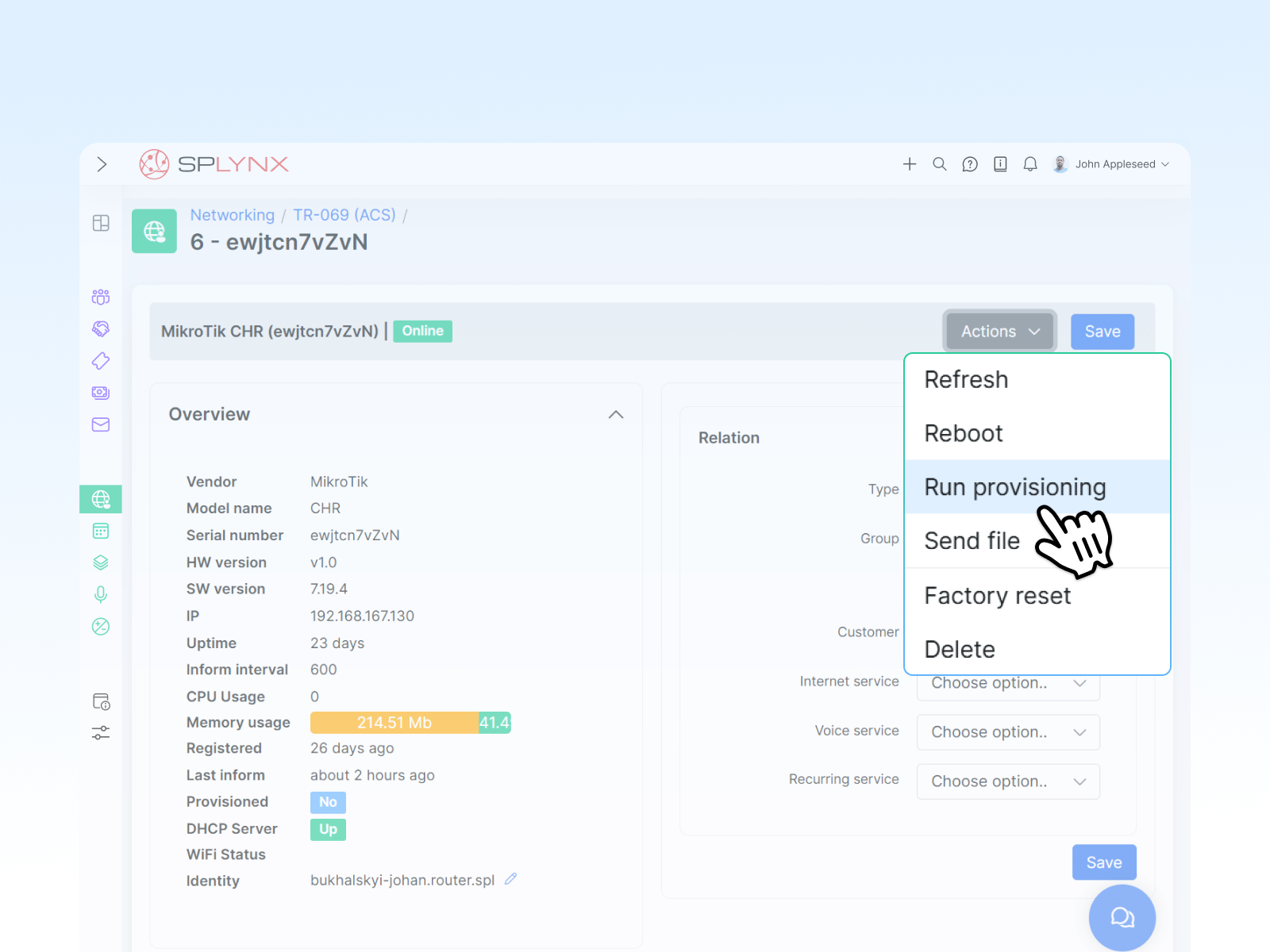Open the dashboard panel icon in the sidebar
The image size is (1270, 952).
(101, 223)
